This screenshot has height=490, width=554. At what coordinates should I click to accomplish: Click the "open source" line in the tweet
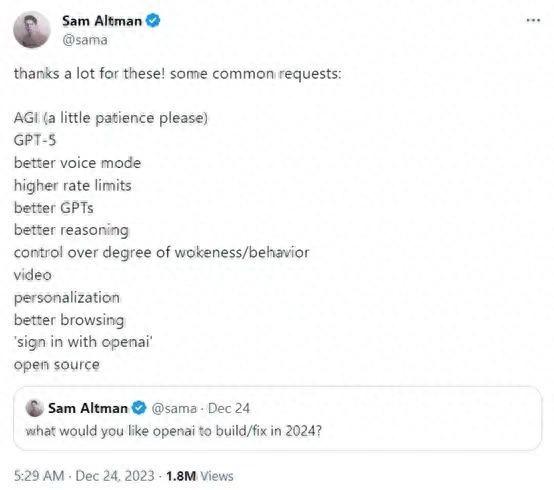point(57,365)
